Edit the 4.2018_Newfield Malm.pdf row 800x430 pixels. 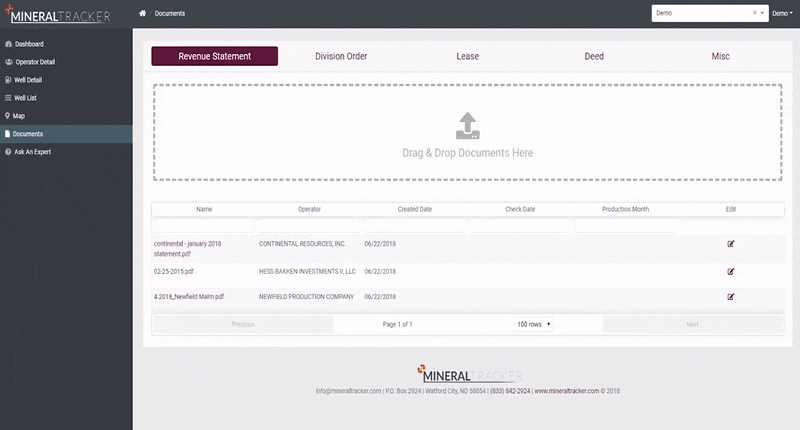click(731, 296)
